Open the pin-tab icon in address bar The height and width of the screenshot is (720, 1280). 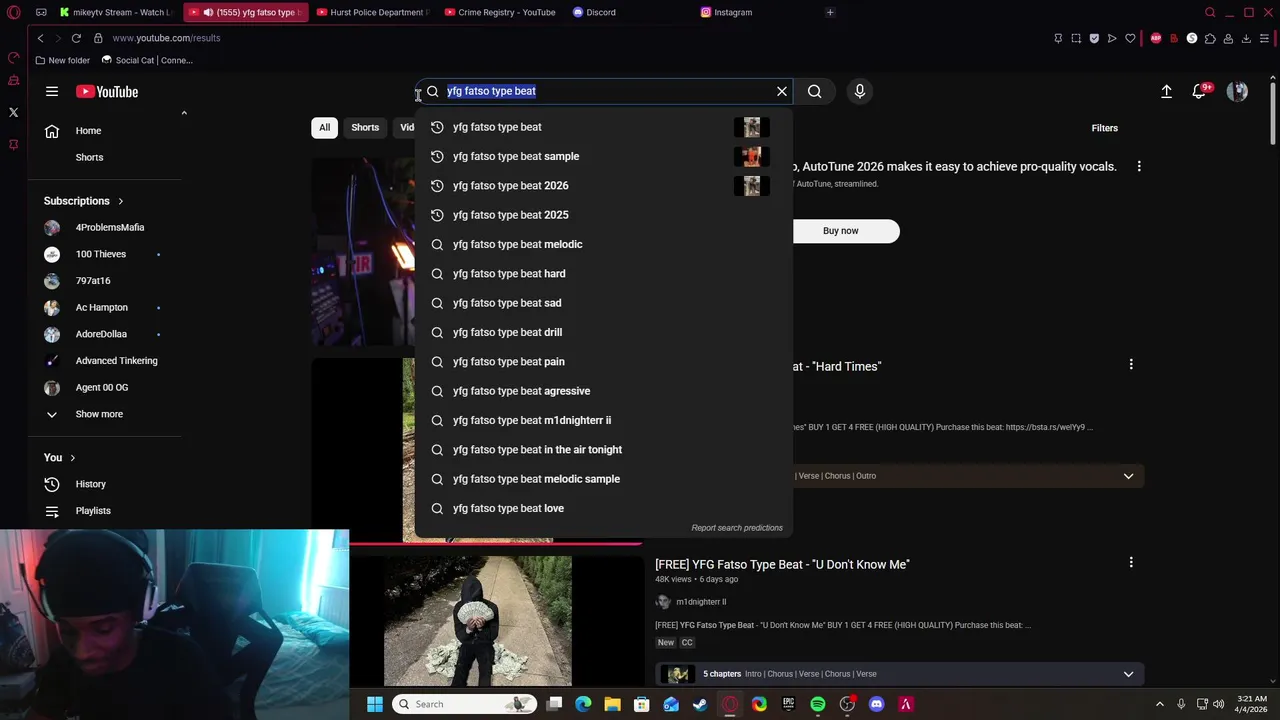coord(1058,38)
